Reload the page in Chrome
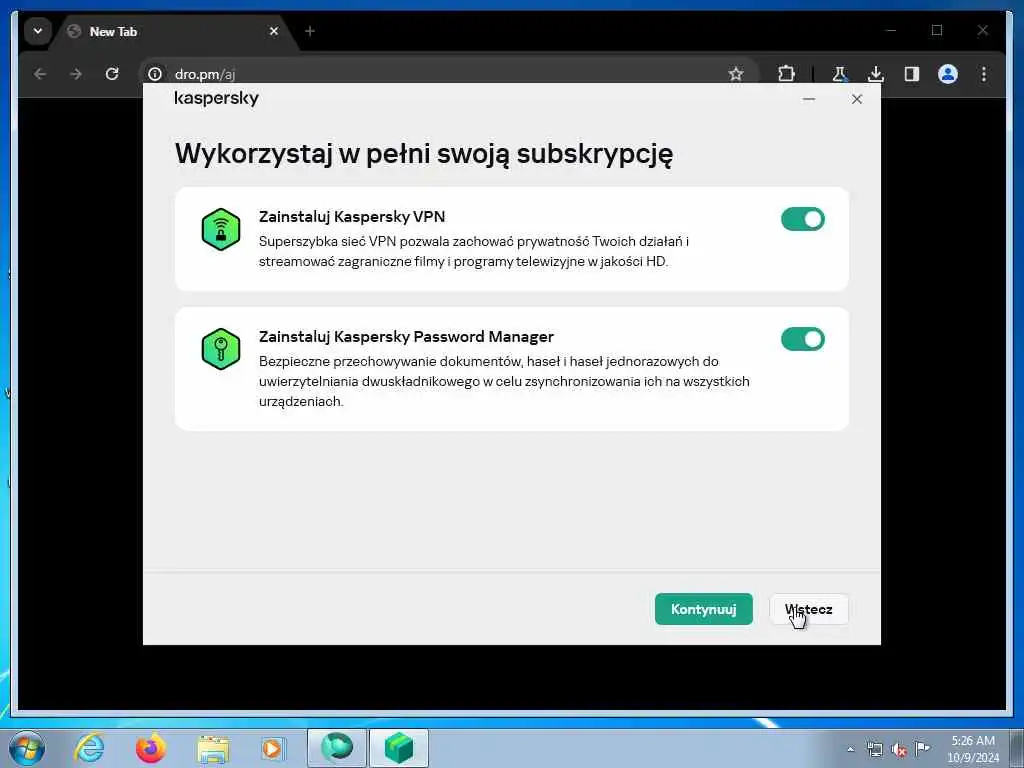 pyautogui.click(x=112, y=74)
